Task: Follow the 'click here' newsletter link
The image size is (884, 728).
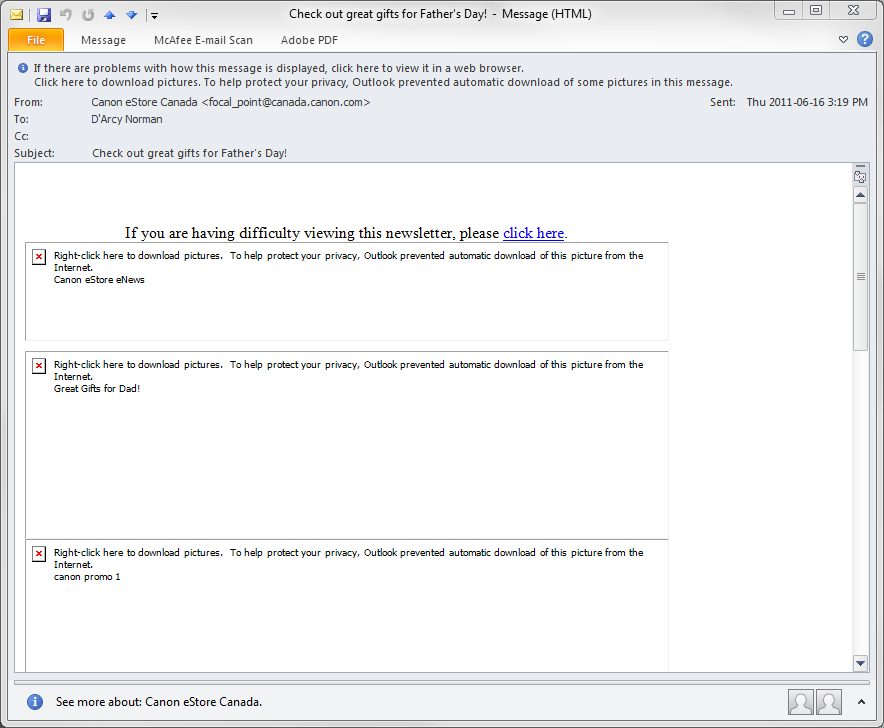Action: (x=533, y=233)
